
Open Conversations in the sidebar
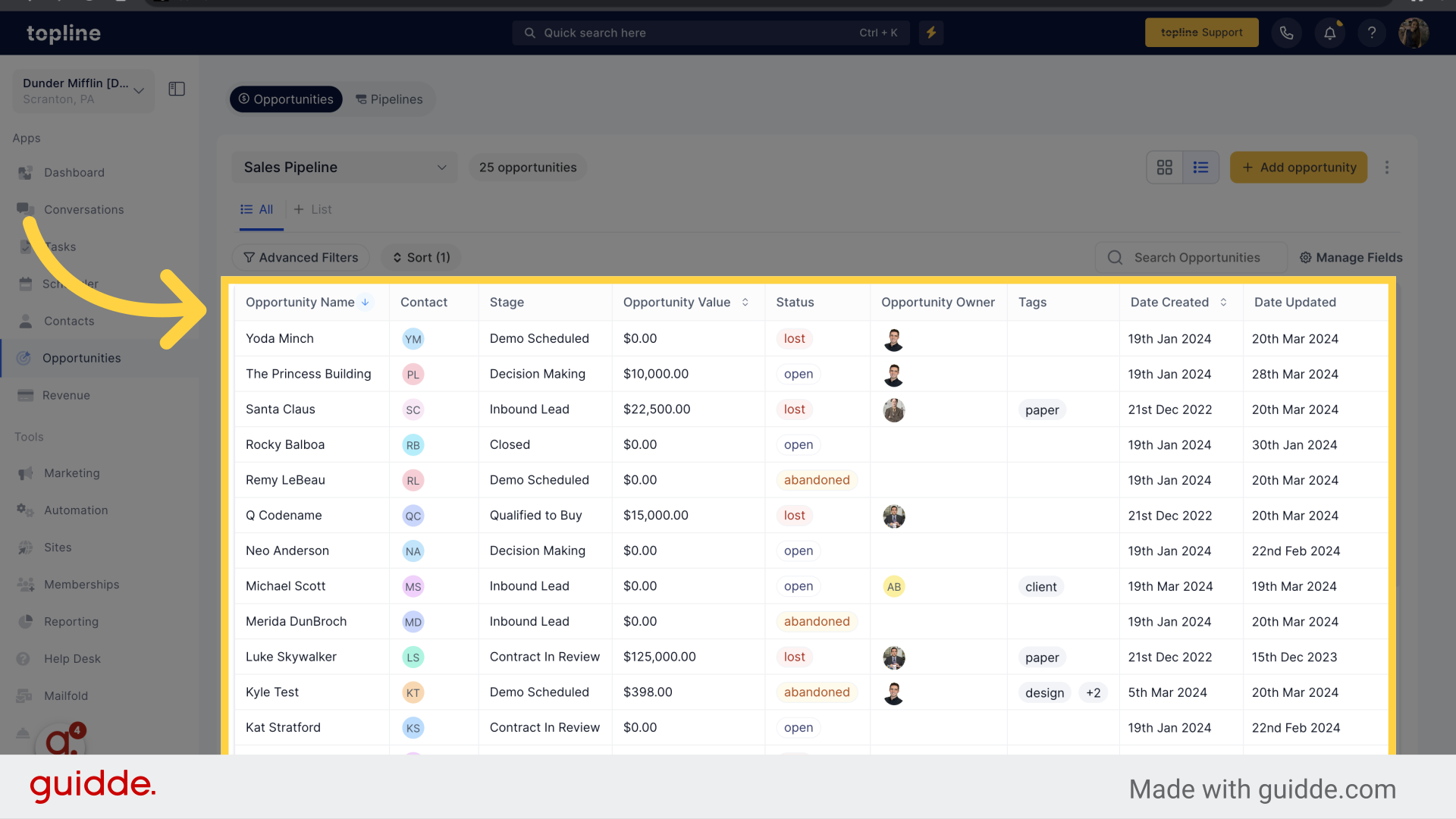[x=83, y=210]
